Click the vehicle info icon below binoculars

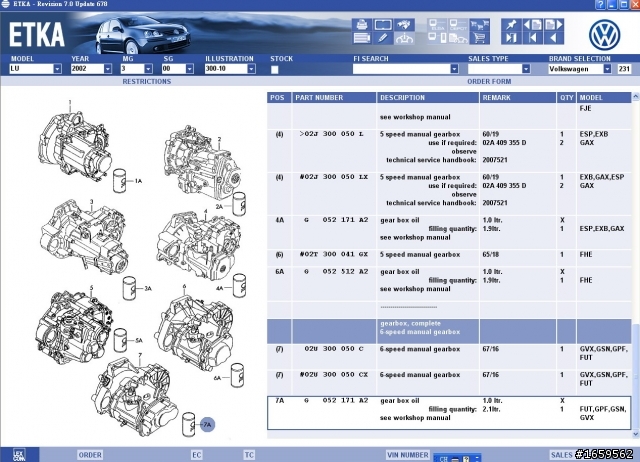coord(404,38)
